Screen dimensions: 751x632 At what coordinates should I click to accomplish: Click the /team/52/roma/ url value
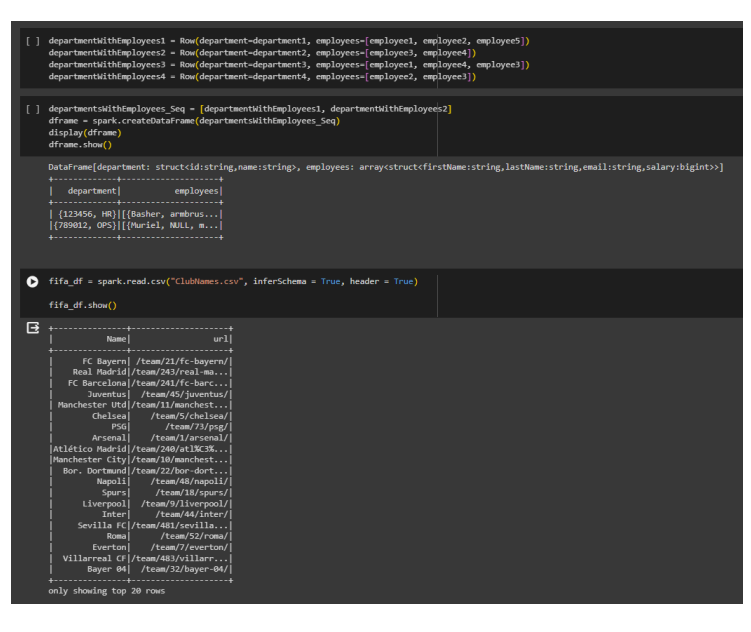[194, 536]
